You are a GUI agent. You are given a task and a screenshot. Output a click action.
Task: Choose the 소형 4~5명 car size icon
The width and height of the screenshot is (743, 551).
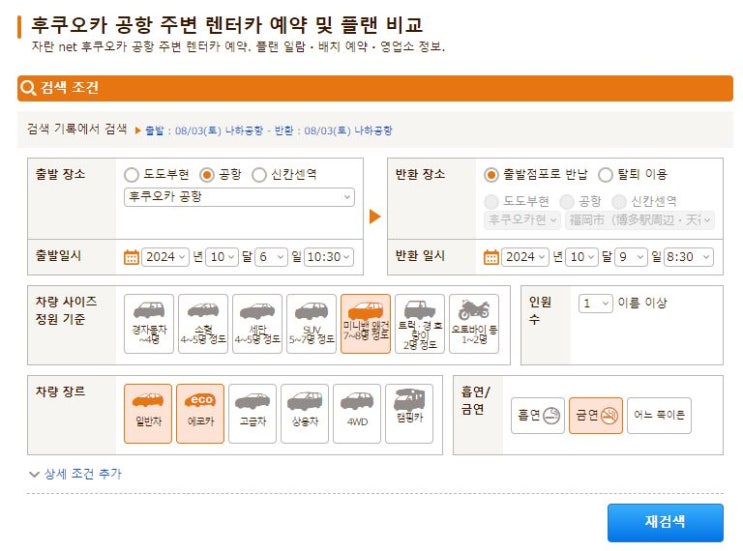tap(203, 324)
